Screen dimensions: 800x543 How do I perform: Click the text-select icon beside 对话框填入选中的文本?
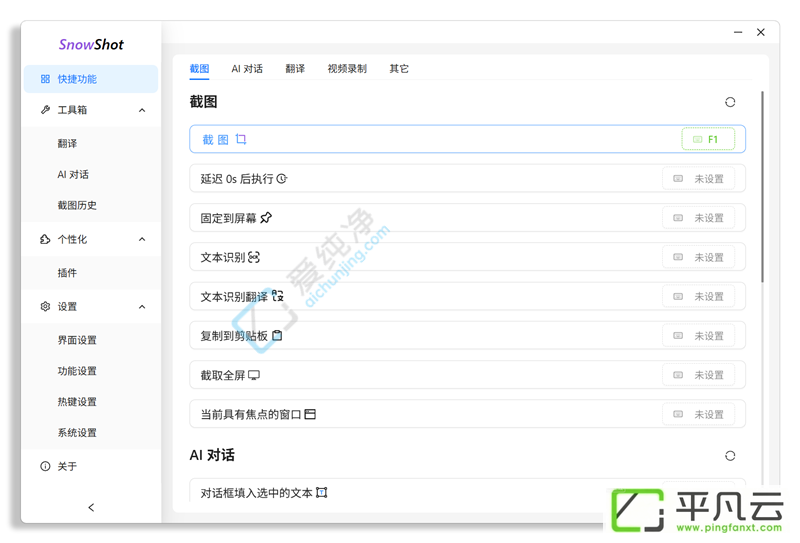[321, 492]
